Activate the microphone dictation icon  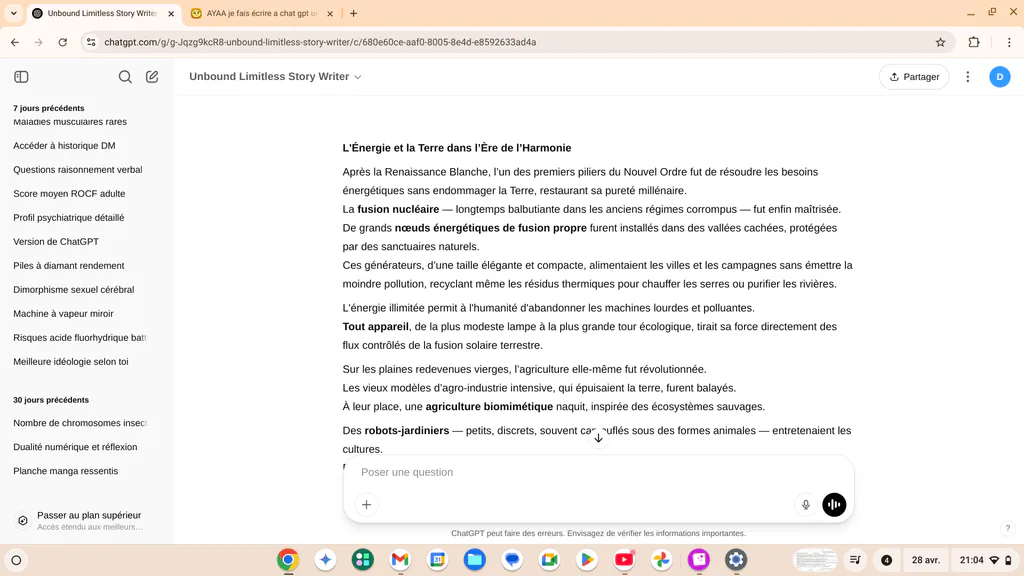point(806,505)
